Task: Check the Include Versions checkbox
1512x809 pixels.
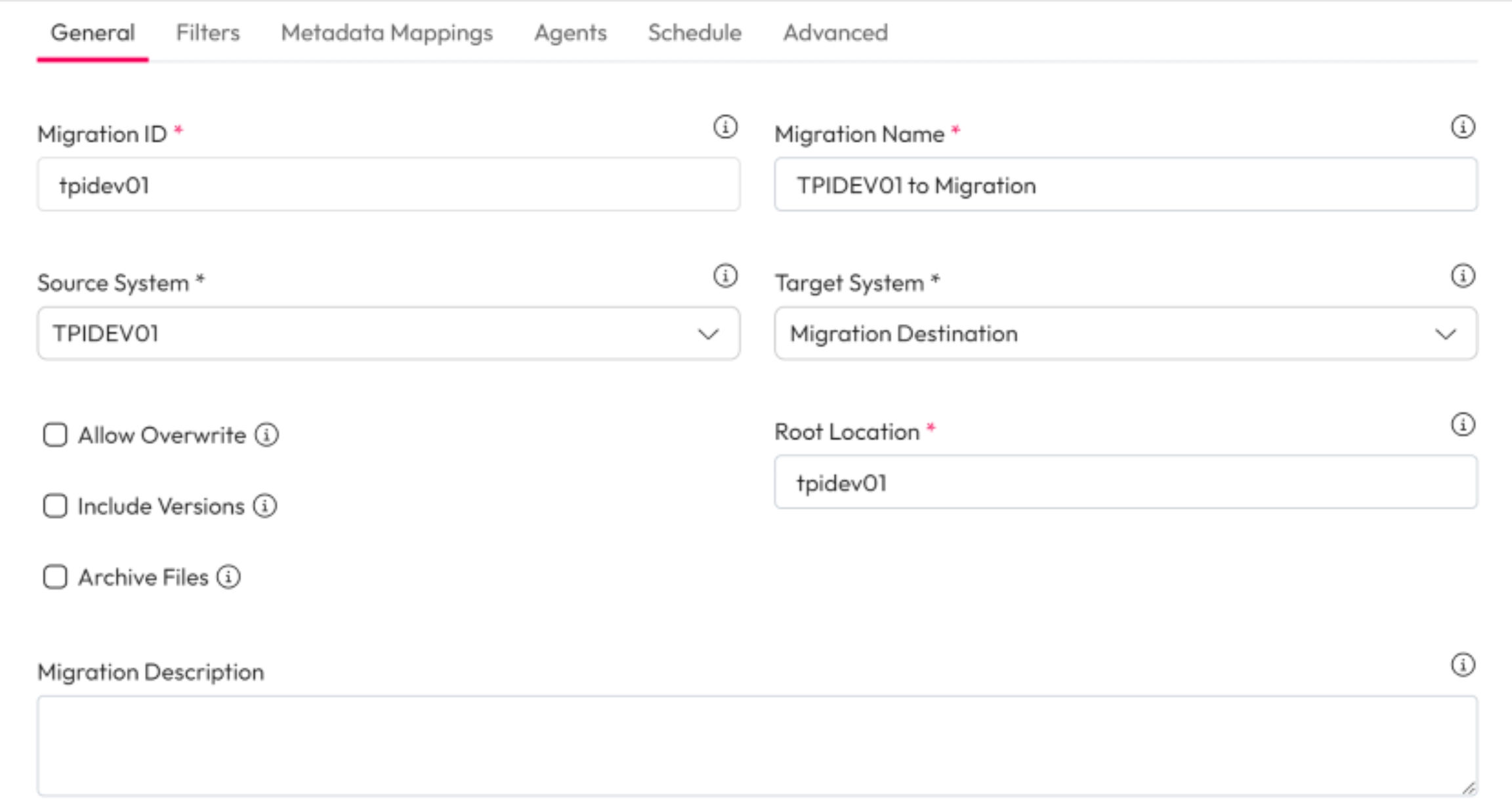Action: tap(55, 506)
